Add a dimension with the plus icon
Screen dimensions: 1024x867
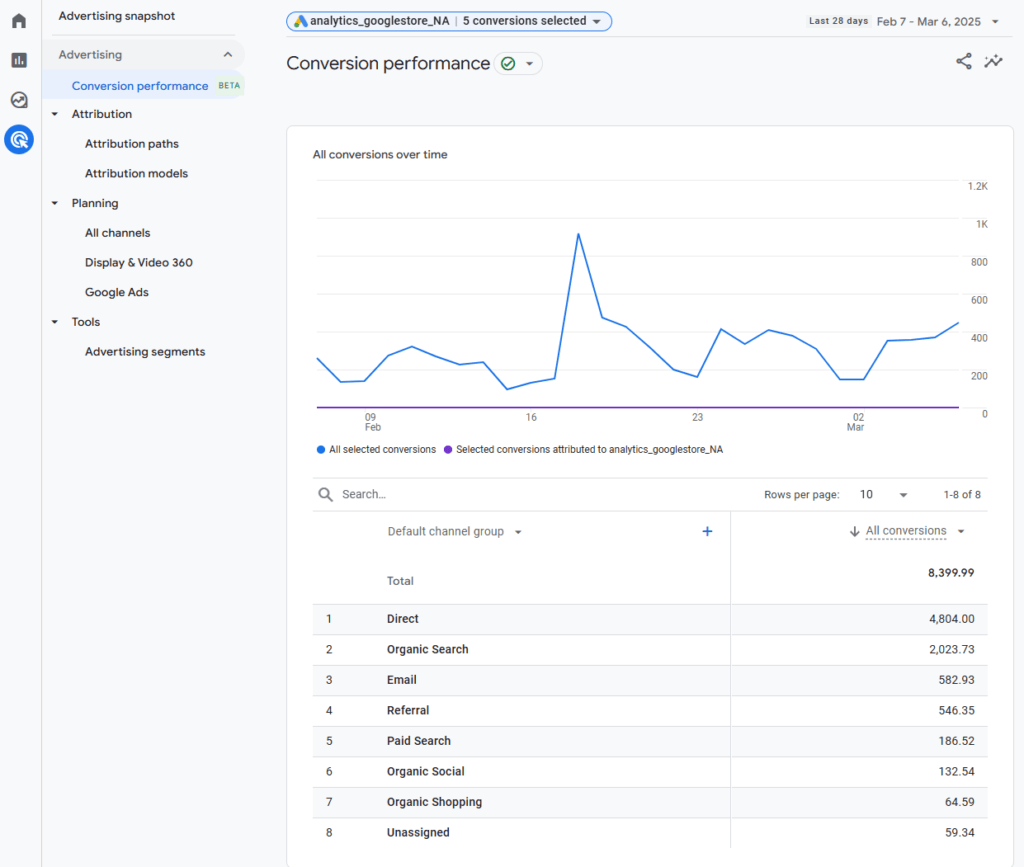coord(707,531)
